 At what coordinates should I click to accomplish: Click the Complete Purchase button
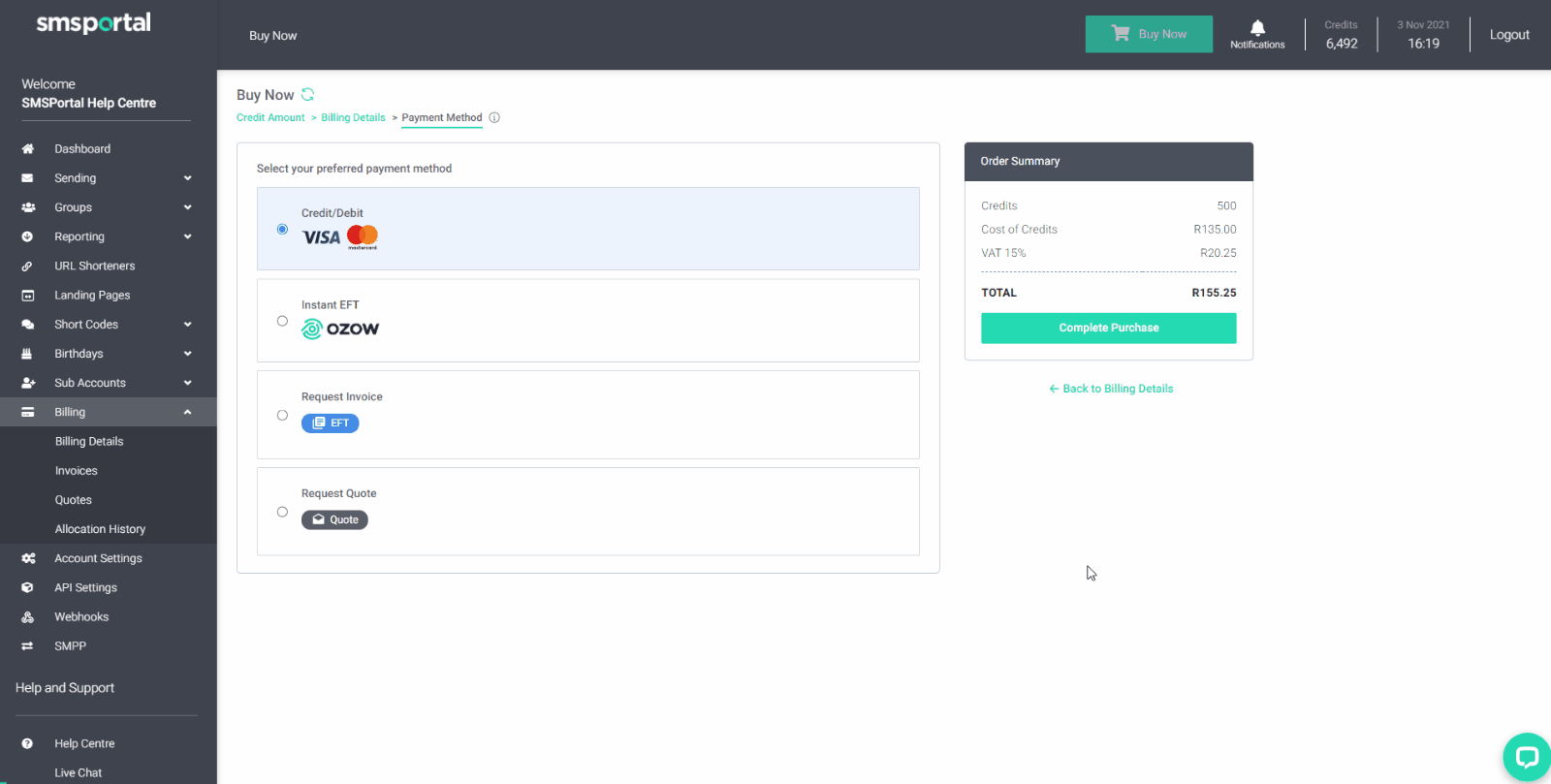tap(1109, 329)
